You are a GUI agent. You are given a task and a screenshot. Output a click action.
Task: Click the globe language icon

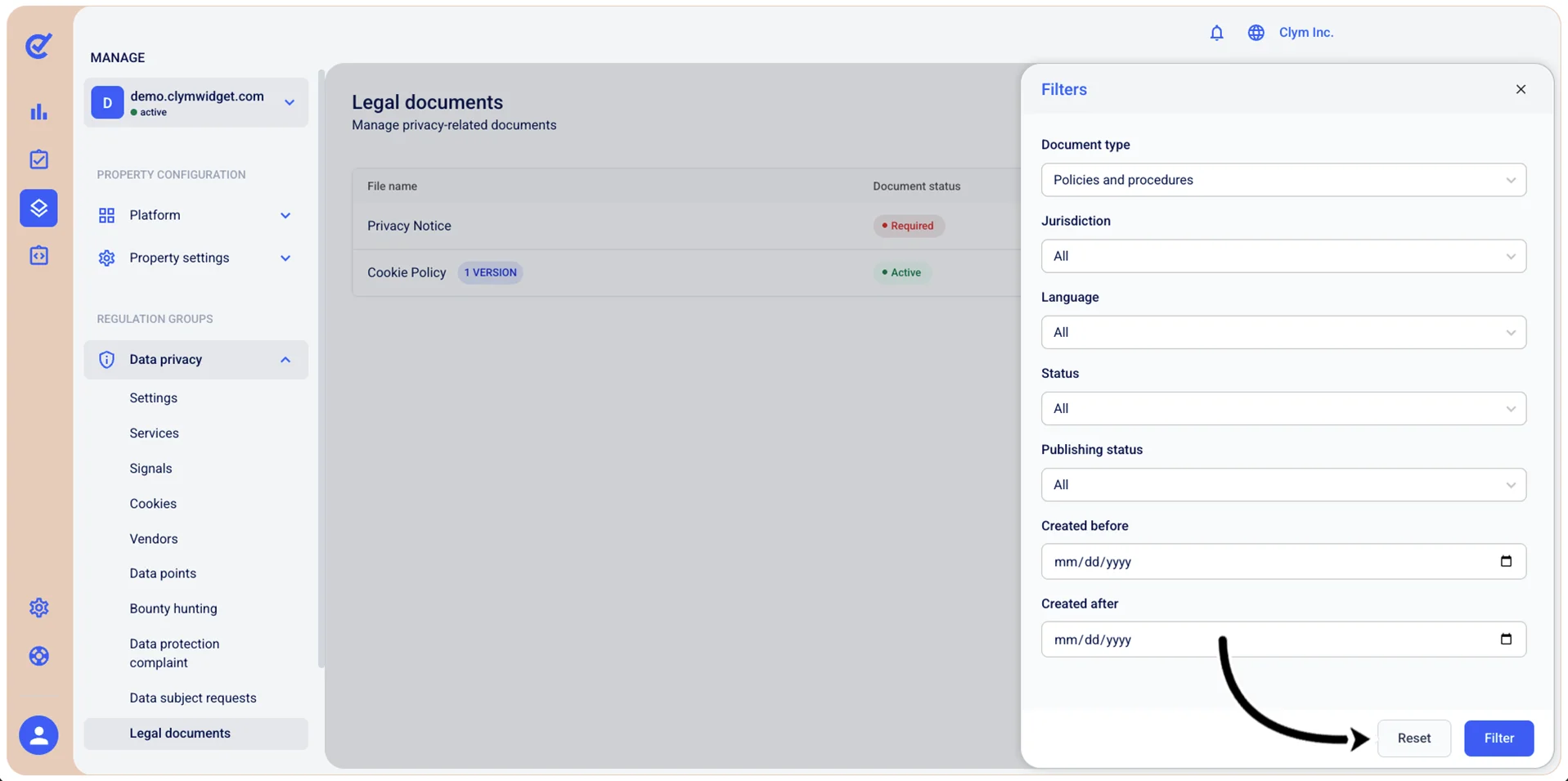point(1256,33)
